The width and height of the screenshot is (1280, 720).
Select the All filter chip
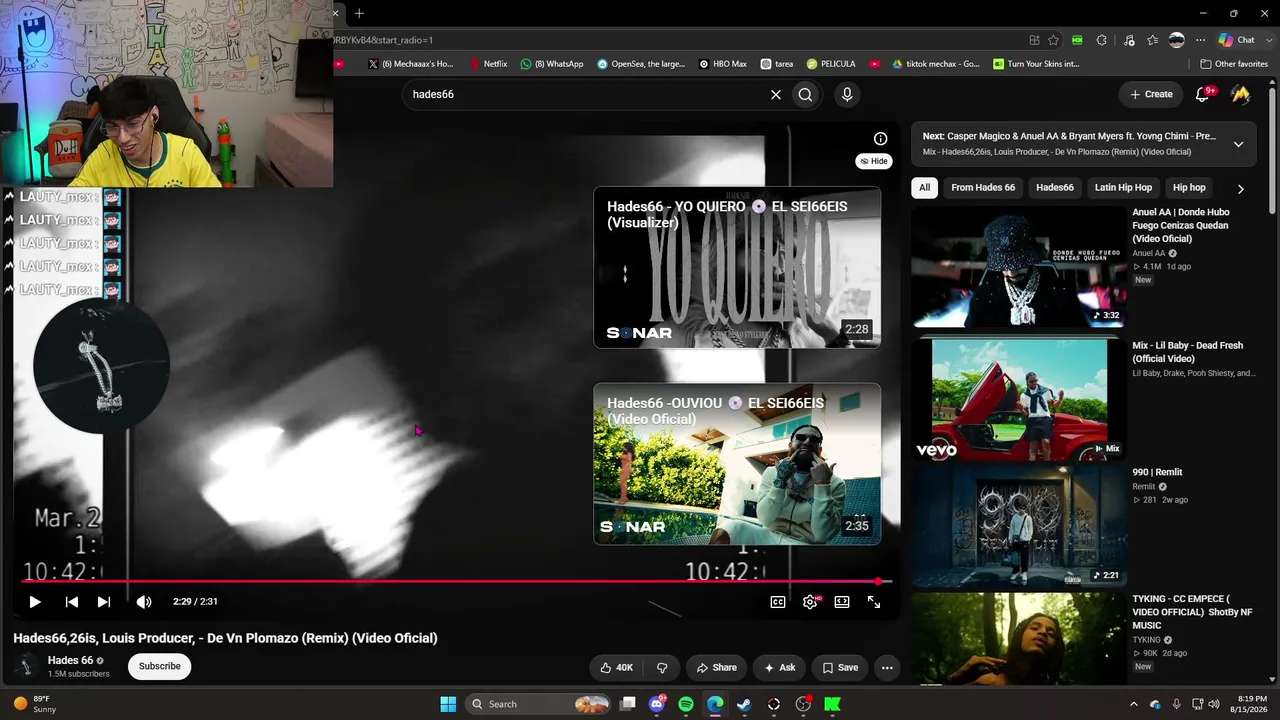coord(924,187)
